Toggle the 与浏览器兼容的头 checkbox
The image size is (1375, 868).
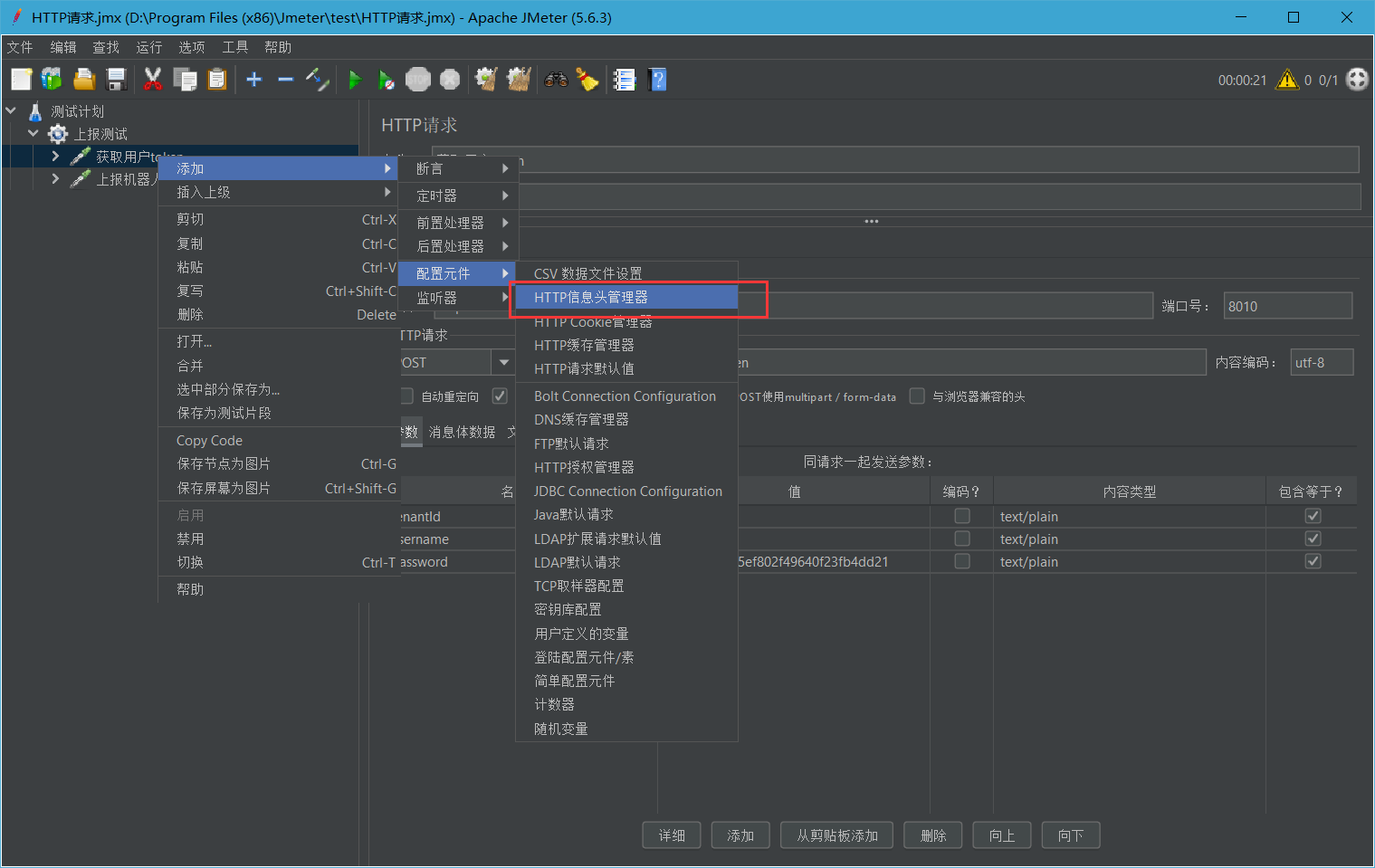[917, 396]
